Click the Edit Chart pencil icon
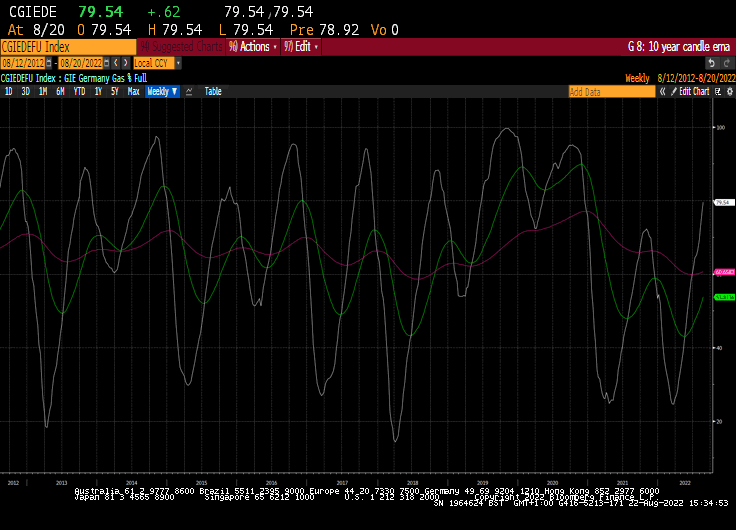The width and height of the screenshot is (736, 530). 674,91
